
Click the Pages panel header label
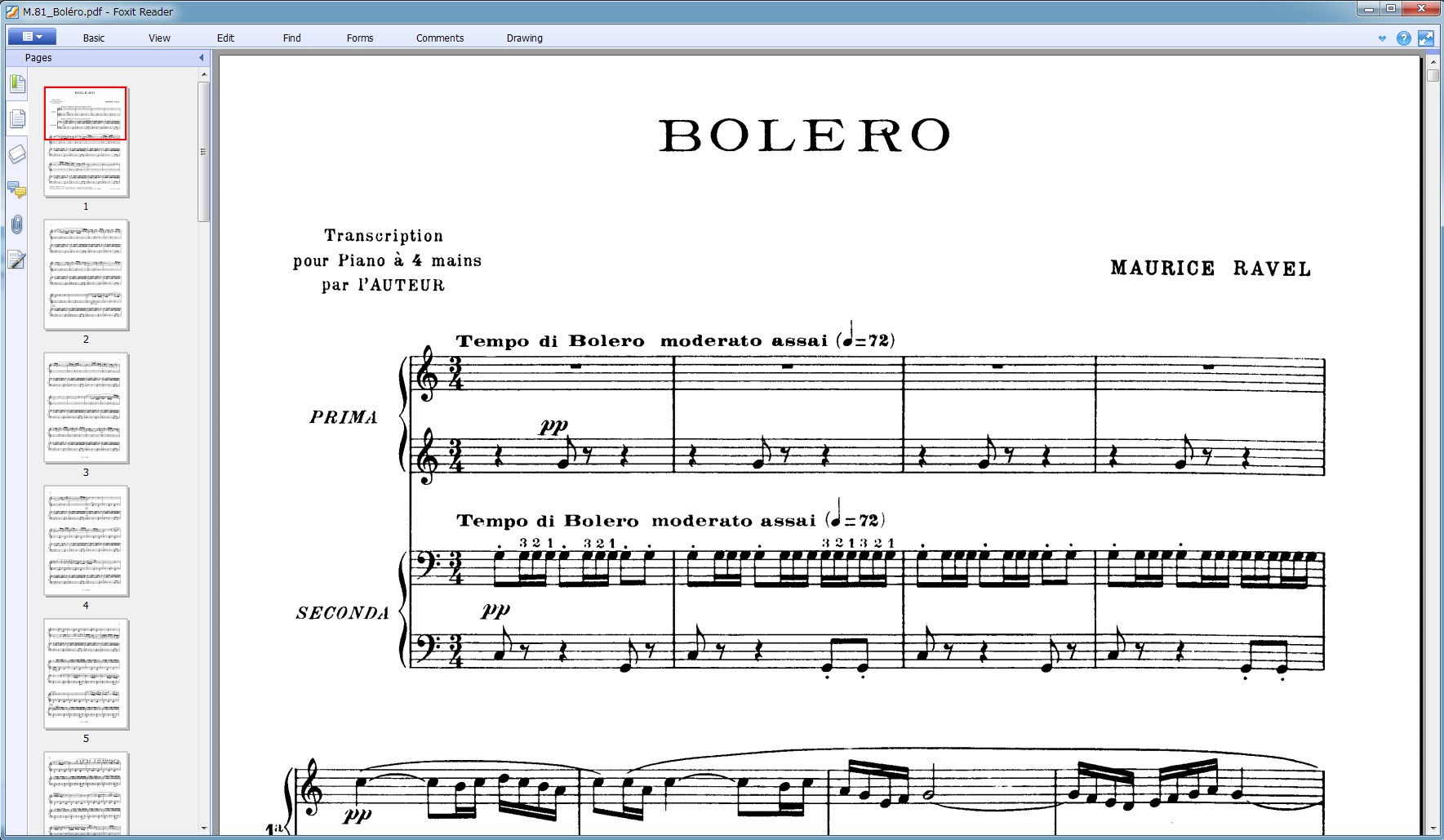point(38,58)
